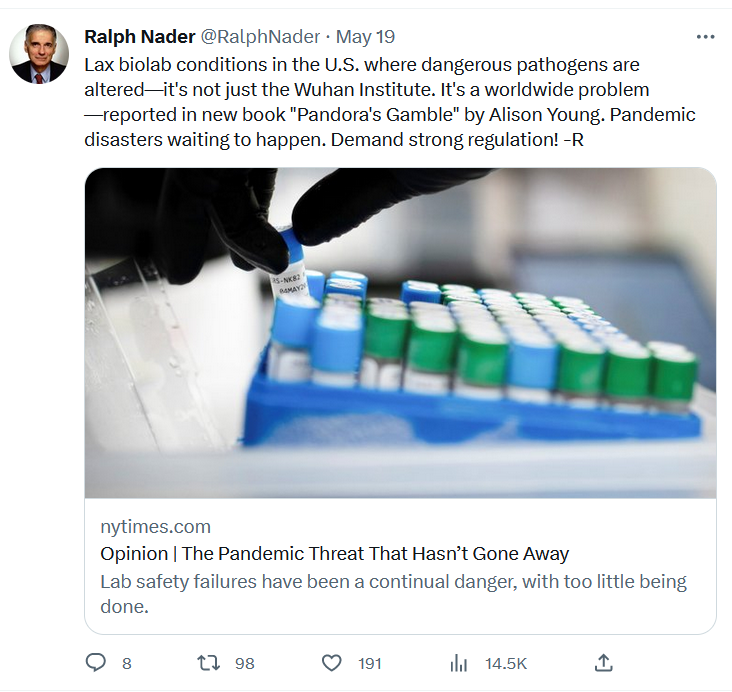Like the tweet with the heart icon
732x692 pixels.
332,663
